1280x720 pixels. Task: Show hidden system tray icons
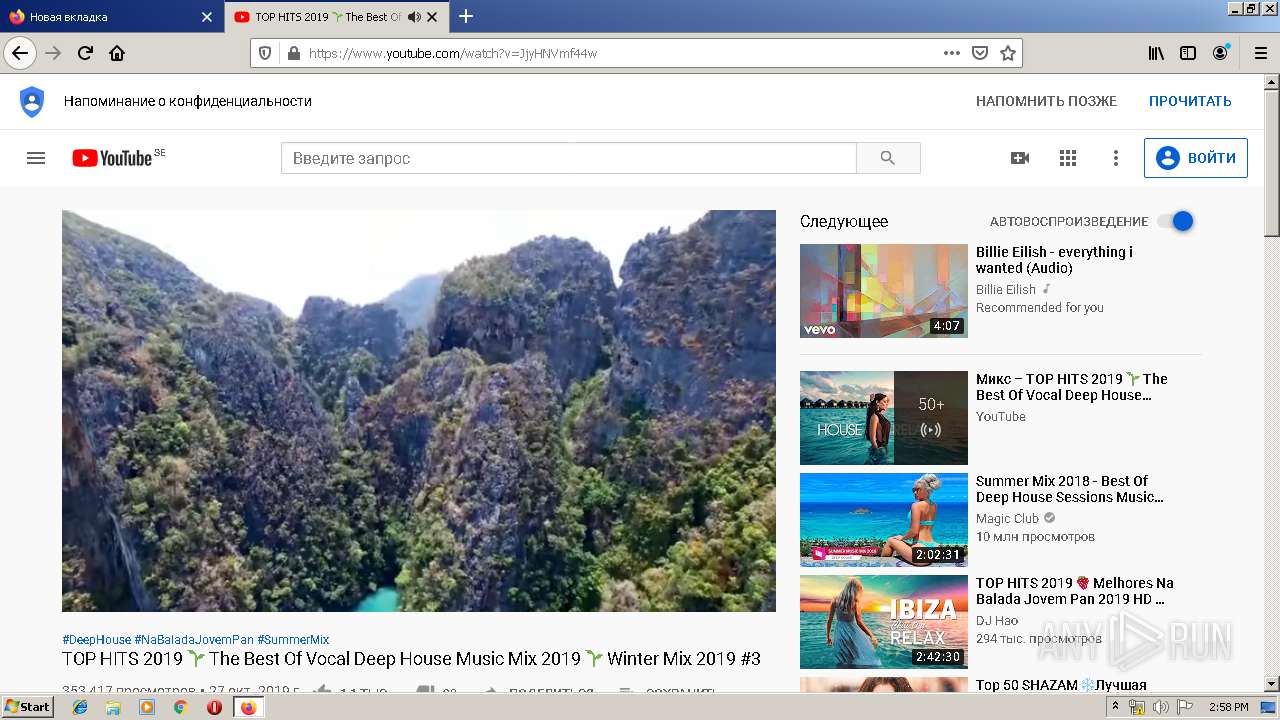[1116, 707]
